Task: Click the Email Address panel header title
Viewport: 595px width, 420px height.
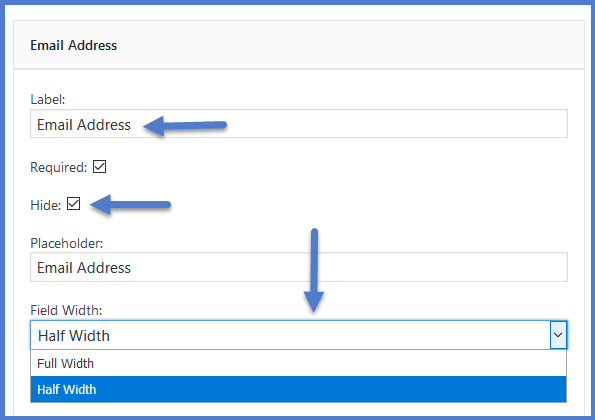Action: tap(74, 45)
